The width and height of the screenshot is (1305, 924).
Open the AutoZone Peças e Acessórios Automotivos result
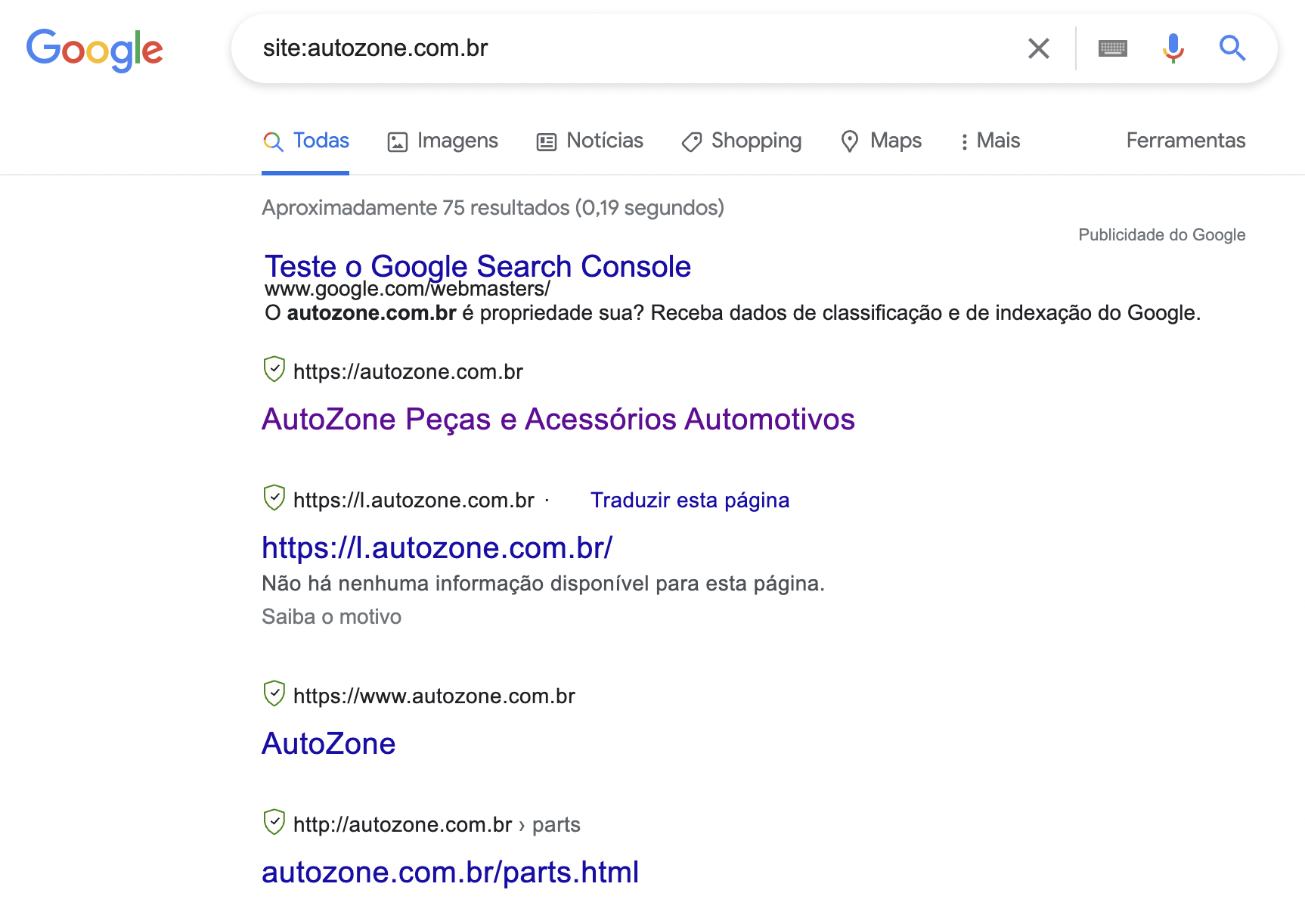pos(558,419)
